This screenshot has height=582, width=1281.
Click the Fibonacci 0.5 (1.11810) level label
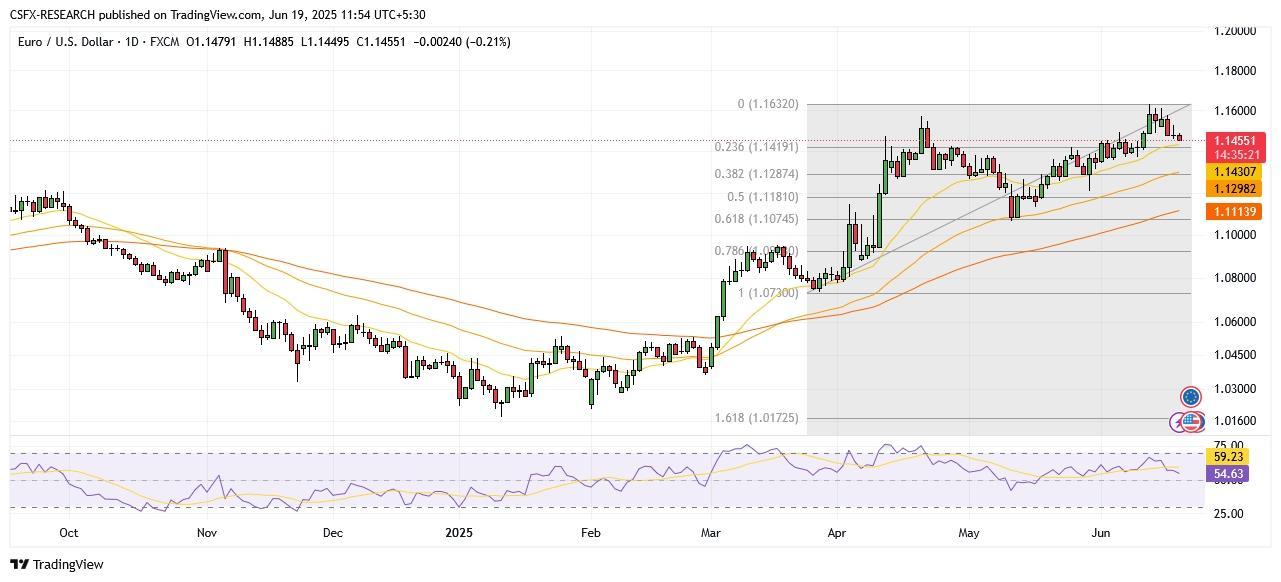click(x=763, y=197)
